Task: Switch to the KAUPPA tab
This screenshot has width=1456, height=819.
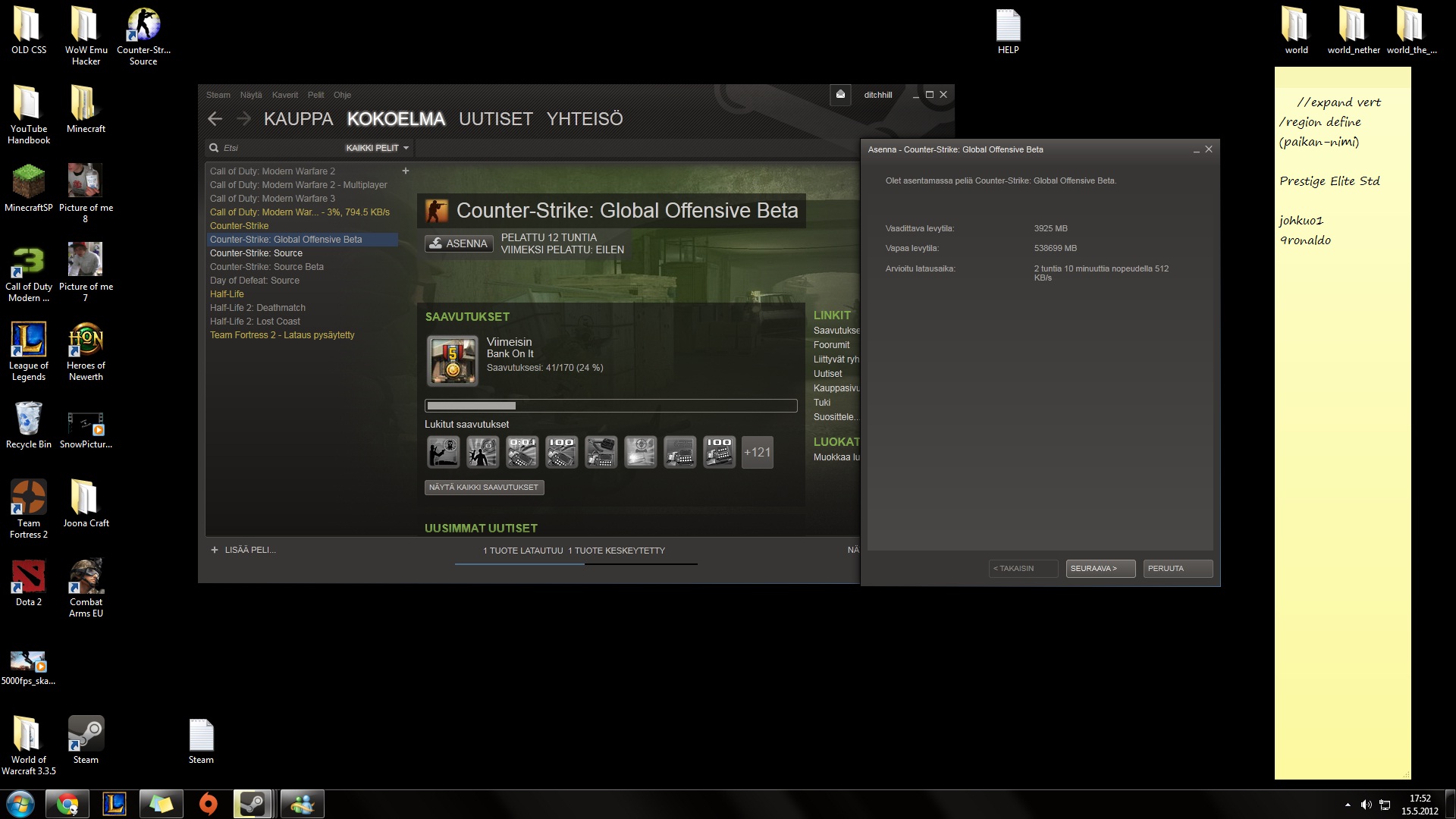Action: pos(298,119)
